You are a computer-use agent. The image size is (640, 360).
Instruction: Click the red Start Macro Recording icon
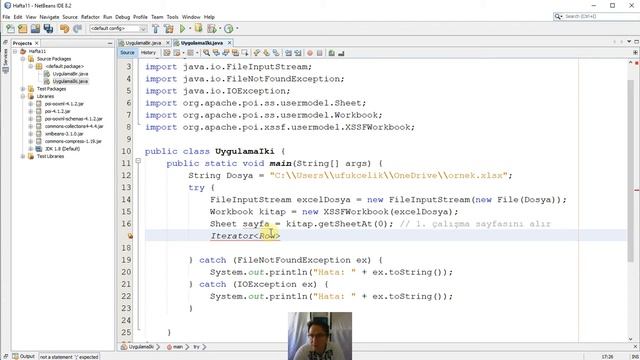pos(310,53)
